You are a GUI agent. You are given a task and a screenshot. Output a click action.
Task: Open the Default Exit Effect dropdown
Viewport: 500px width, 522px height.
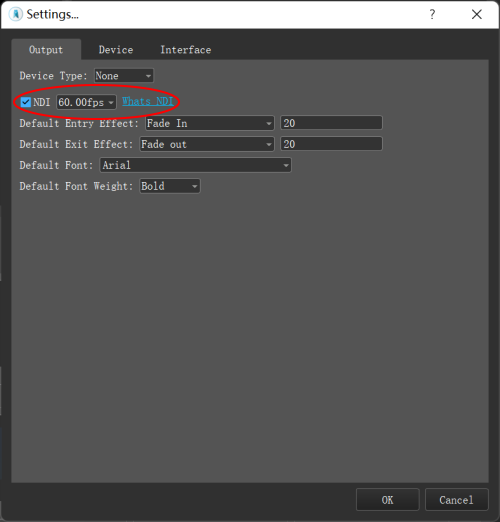click(x=207, y=144)
